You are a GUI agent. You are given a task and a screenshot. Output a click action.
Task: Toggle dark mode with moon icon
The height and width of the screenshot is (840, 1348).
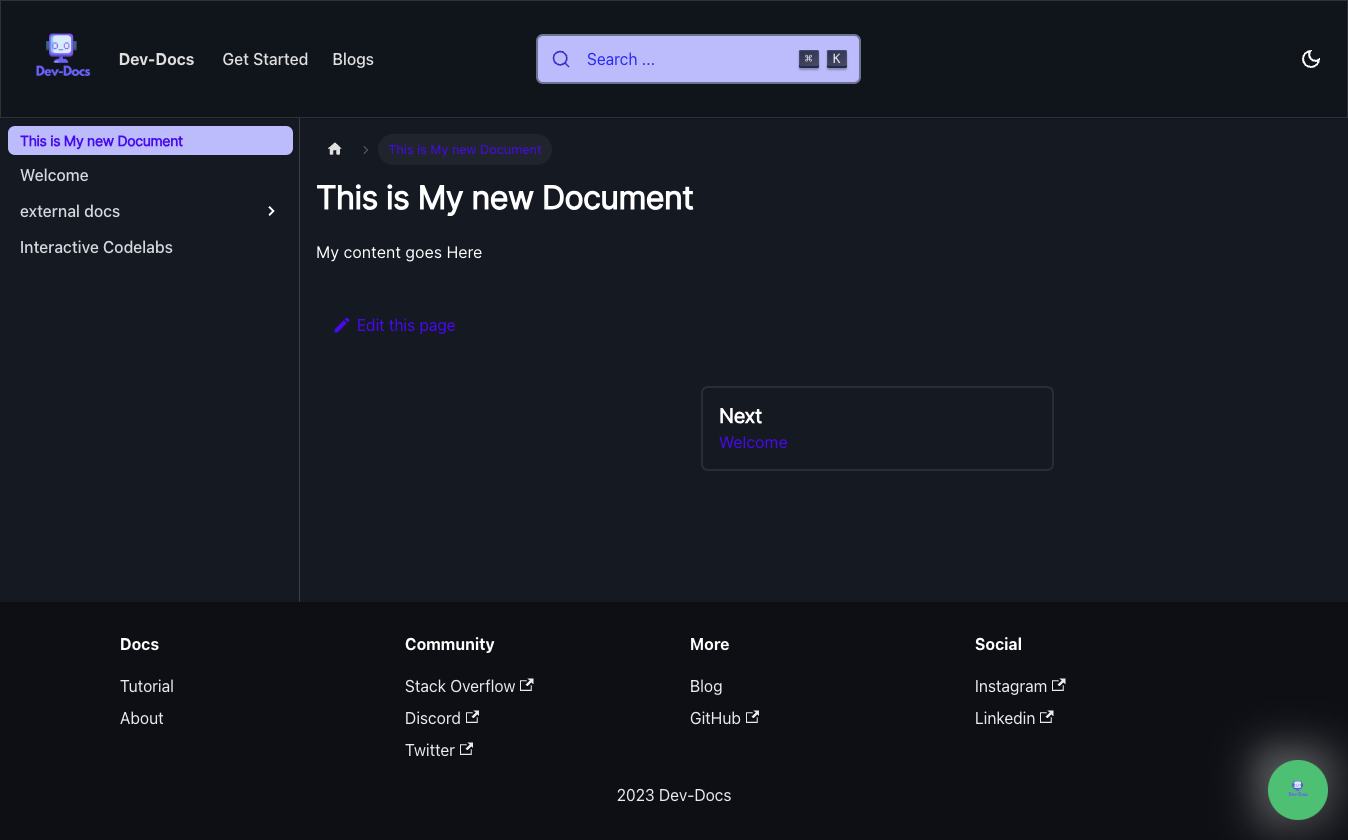[x=1311, y=59]
